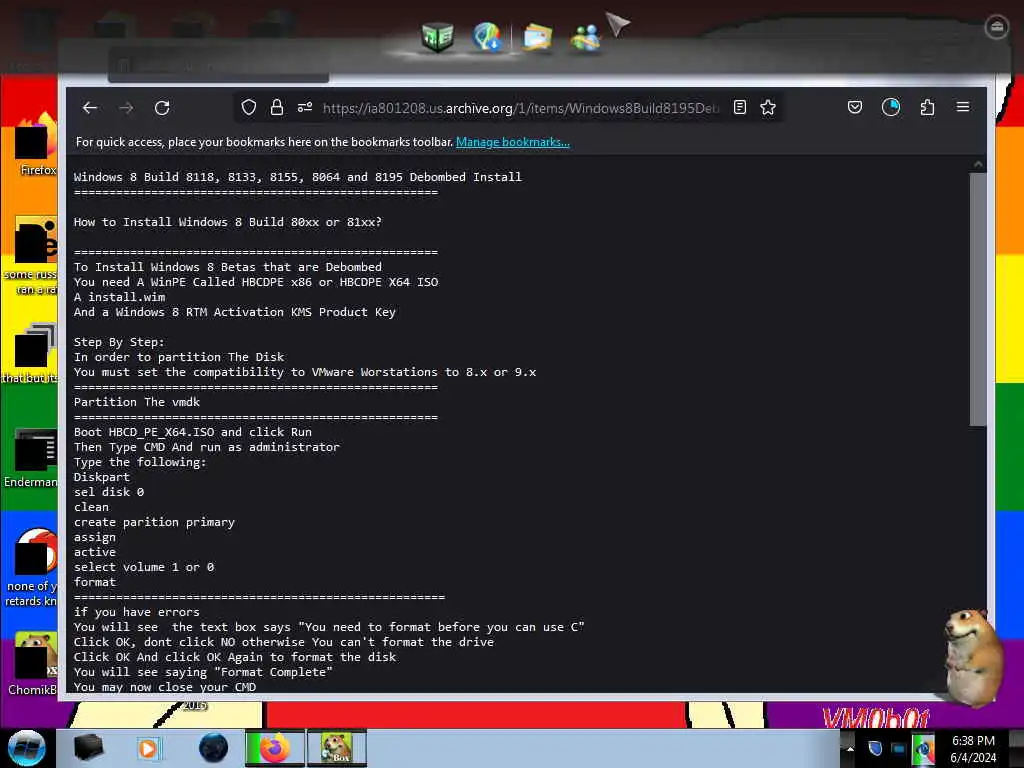Click the 'format' command line
The image size is (1024, 768).
point(95,583)
